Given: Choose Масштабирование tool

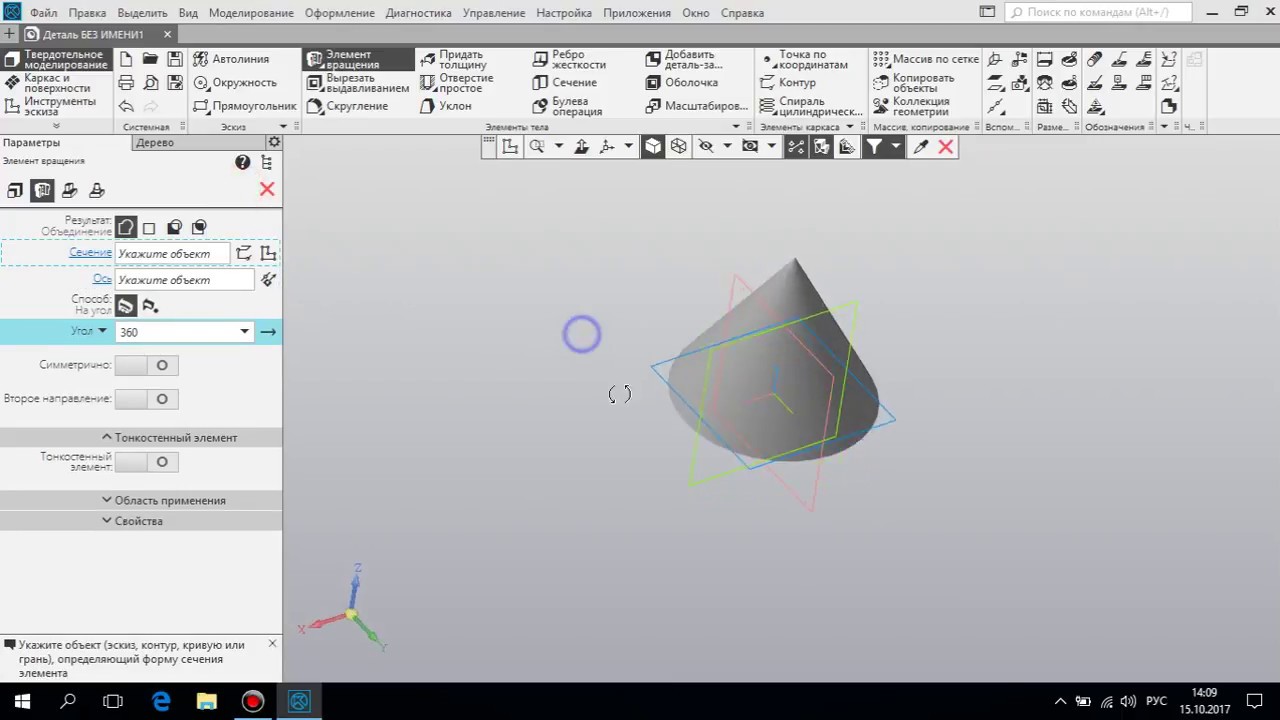Looking at the screenshot, I should click(x=696, y=105).
